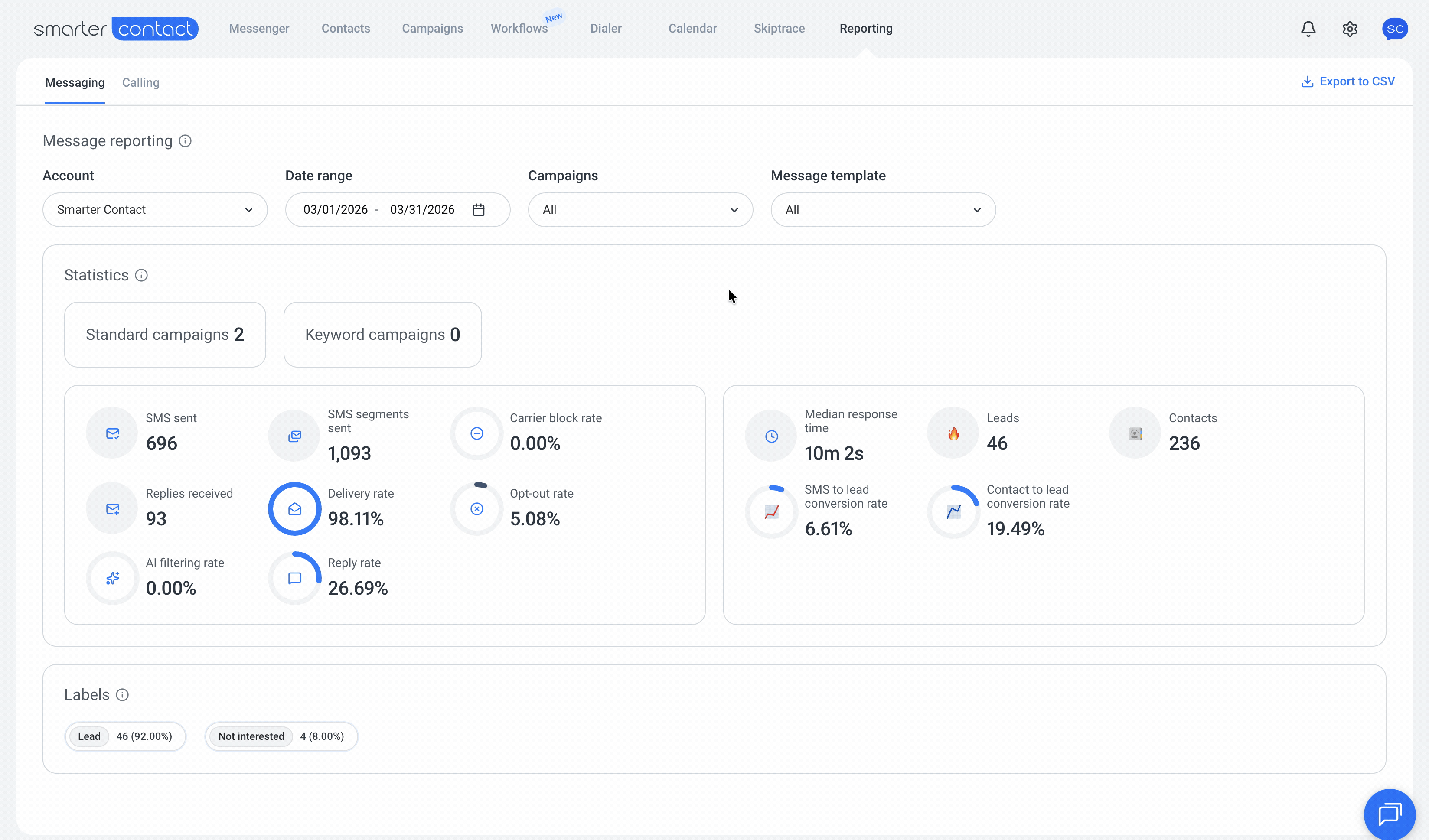The width and height of the screenshot is (1429, 840).
Task: Click the Labels info icon
Action: pos(122,695)
